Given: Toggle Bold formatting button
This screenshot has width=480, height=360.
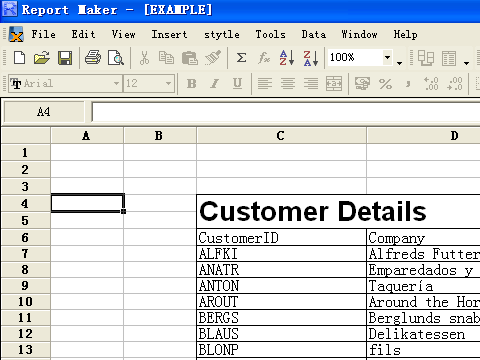Looking at the screenshot, I should pos(192,83).
